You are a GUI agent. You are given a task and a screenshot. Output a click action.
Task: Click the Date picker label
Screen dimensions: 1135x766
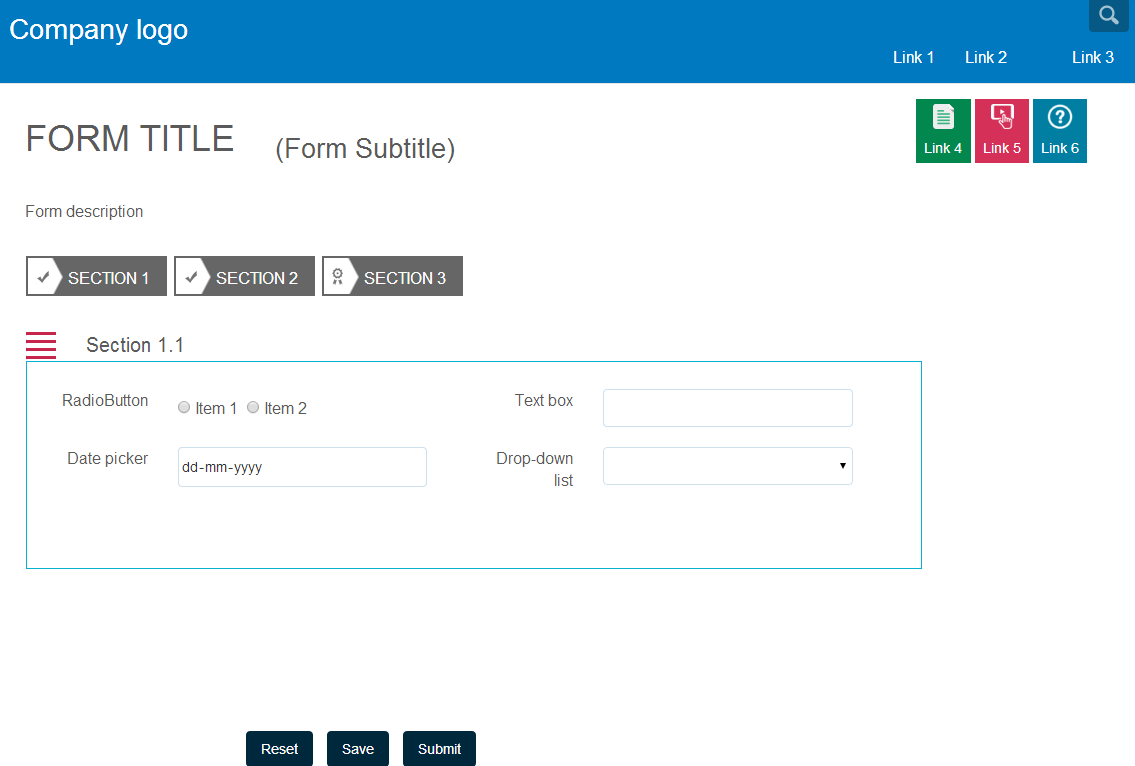click(107, 458)
